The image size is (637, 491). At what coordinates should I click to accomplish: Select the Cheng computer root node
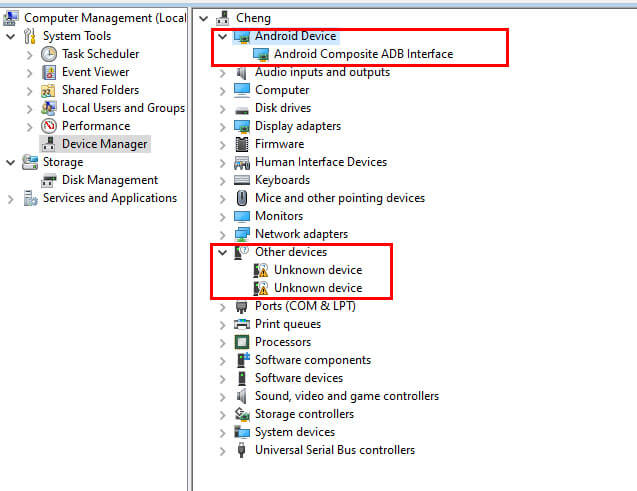pos(253,18)
